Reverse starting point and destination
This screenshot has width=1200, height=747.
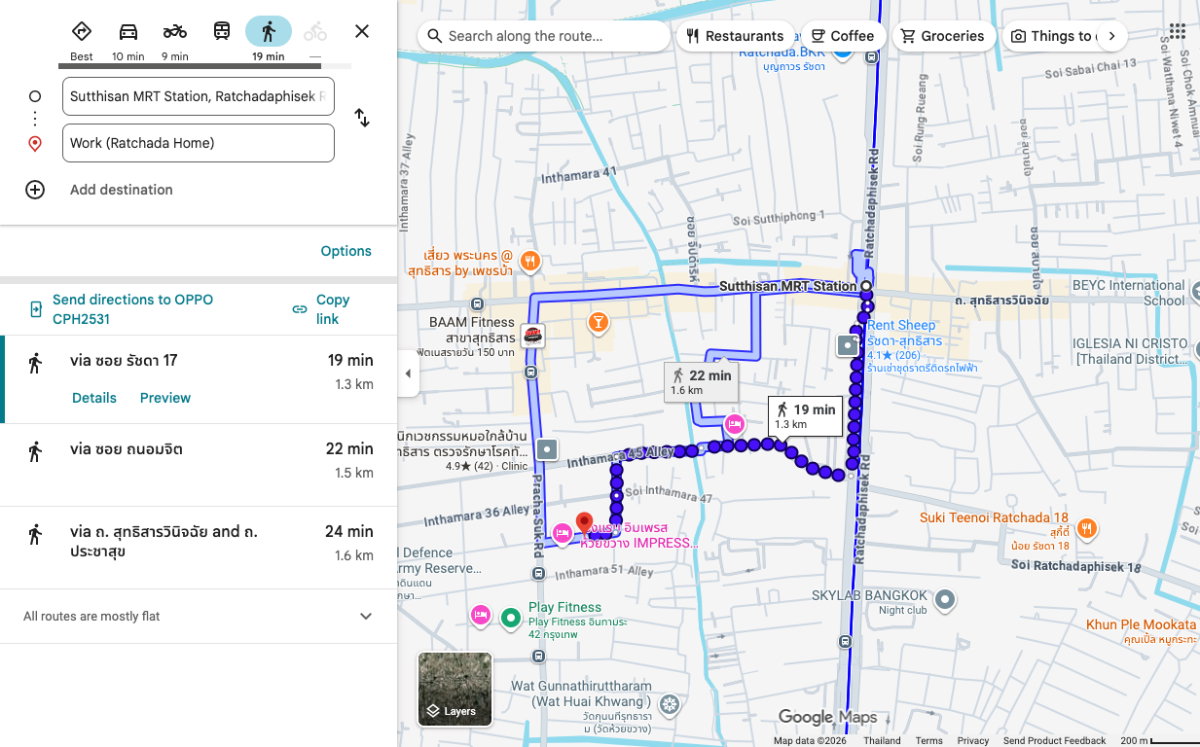(x=362, y=118)
